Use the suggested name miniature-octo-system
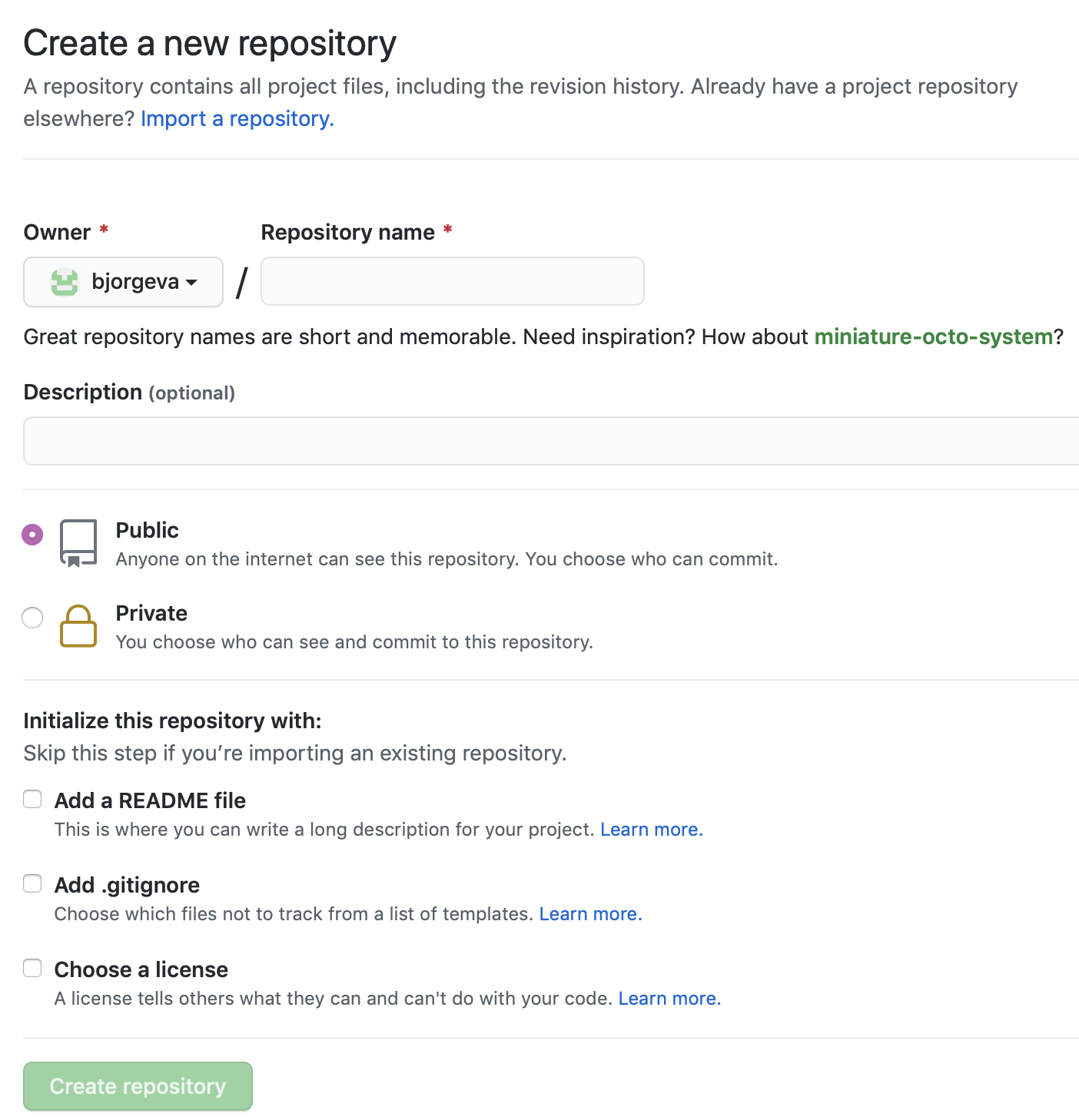The image size is (1079, 1120). click(934, 336)
